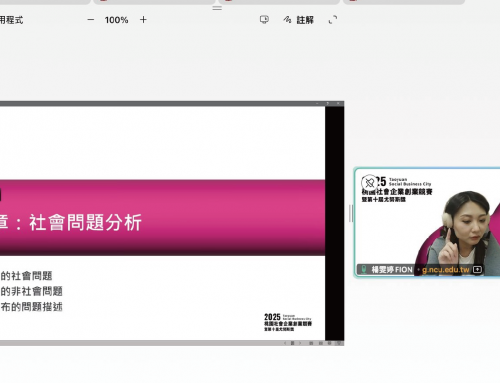The height and width of the screenshot is (383, 500).
Task: Click the g.ncu.edu.tw label on the tile
Action: pyautogui.click(x=446, y=270)
